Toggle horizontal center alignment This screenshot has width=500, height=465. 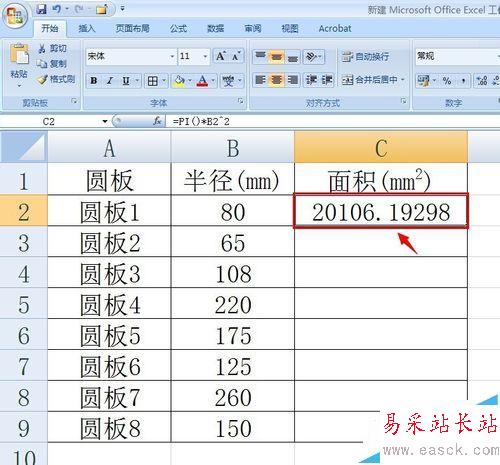coord(276,80)
